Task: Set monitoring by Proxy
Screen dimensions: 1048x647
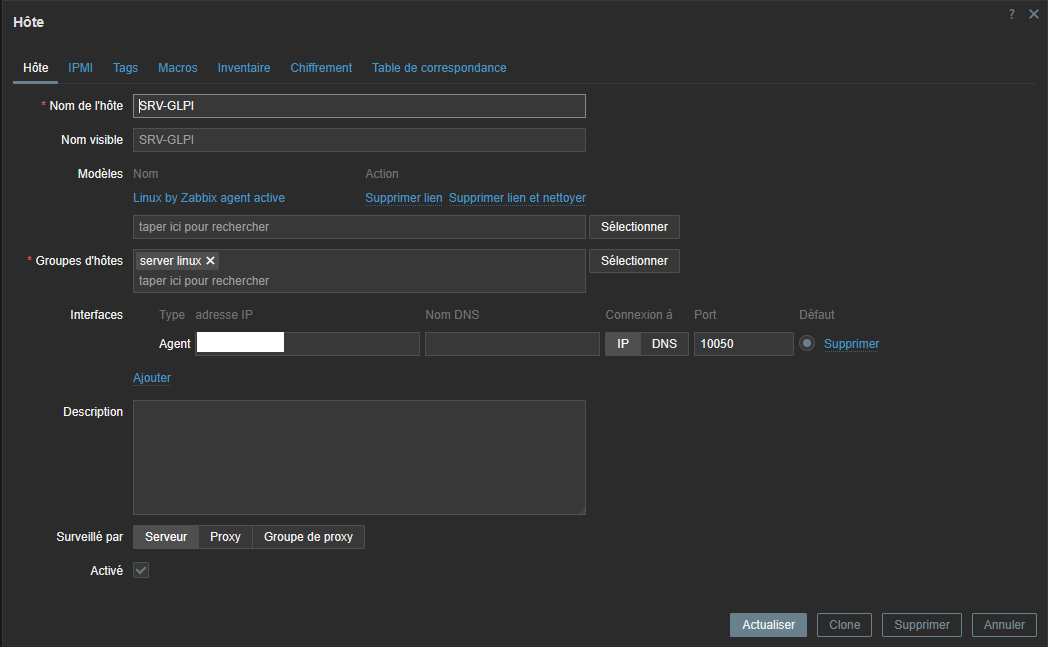Action: 225,537
